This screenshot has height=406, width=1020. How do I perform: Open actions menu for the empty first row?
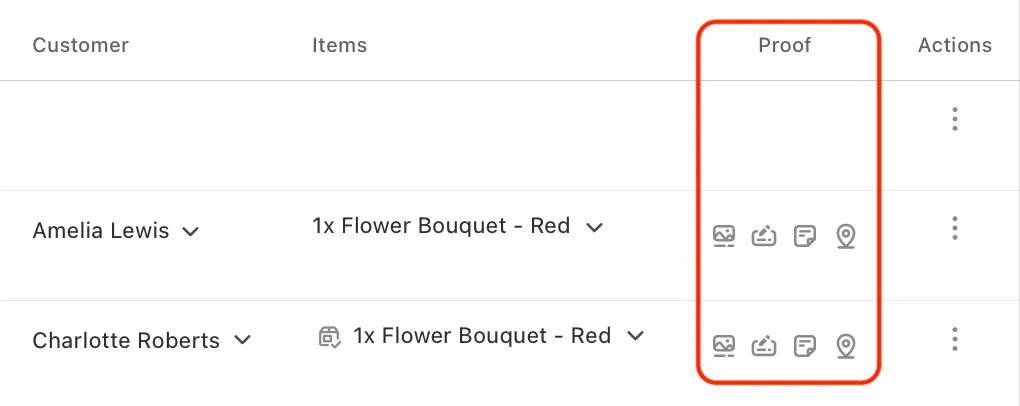(954, 119)
